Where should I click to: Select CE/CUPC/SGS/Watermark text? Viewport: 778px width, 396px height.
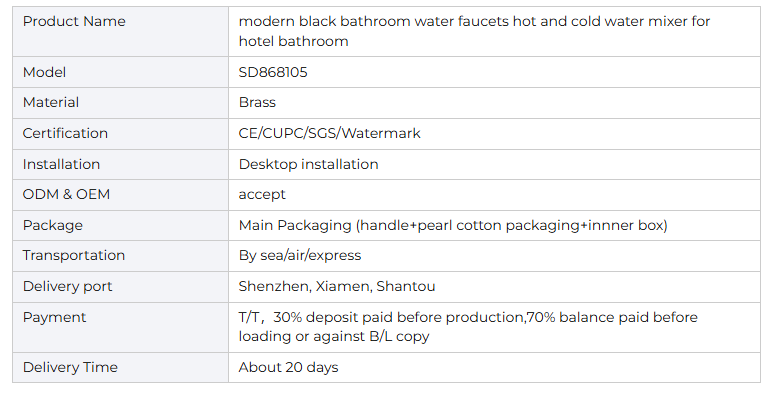(329, 133)
